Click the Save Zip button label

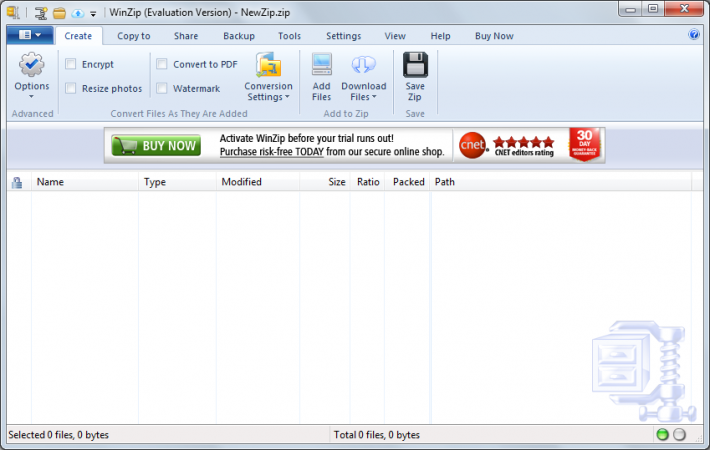coord(415,91)
